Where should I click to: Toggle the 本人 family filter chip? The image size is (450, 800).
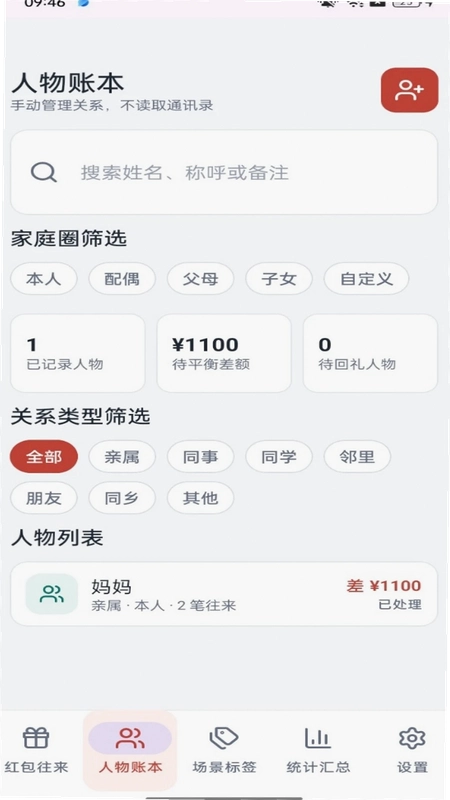[44, 279]
